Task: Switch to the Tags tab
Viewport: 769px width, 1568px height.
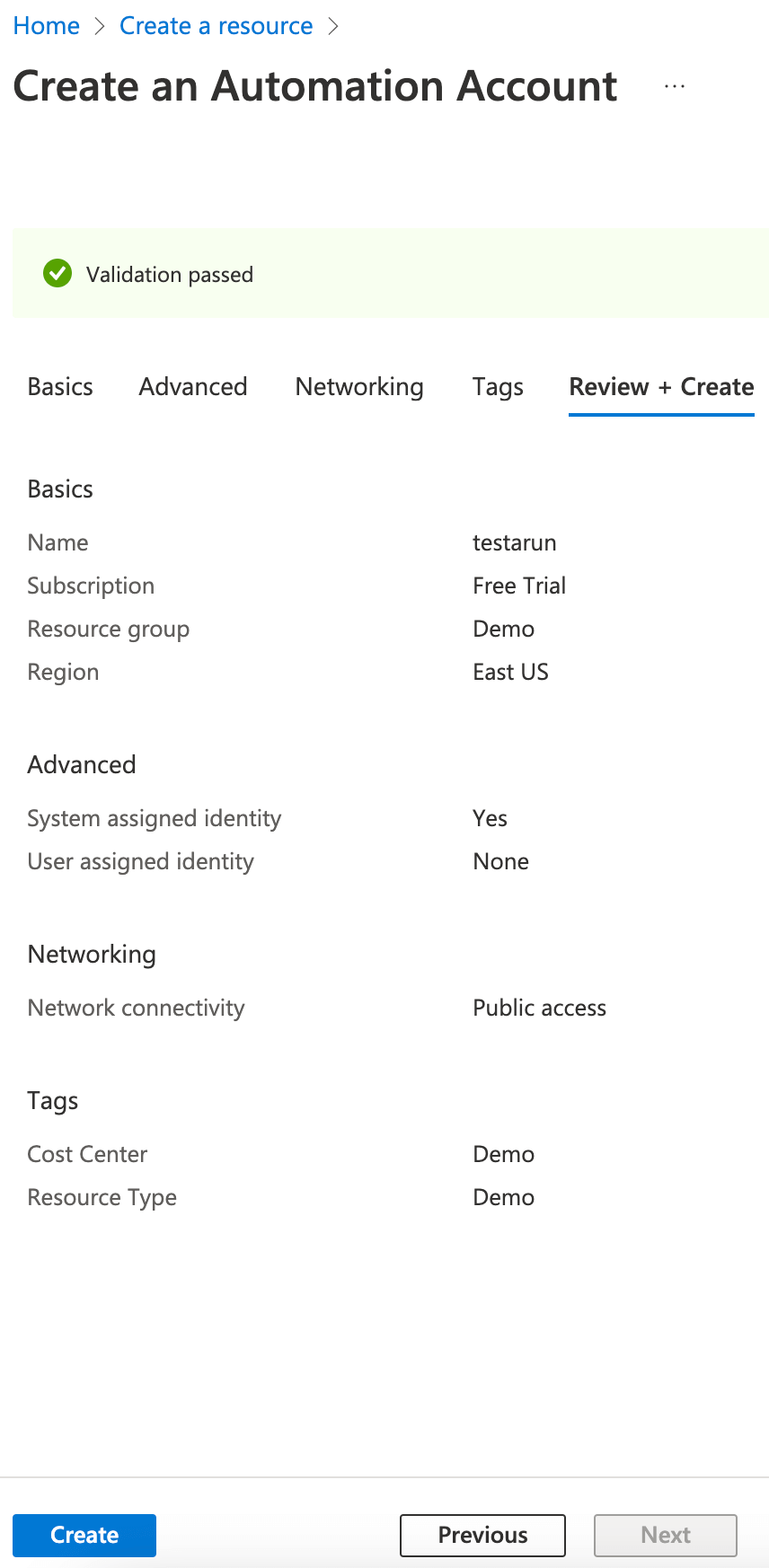Action: [498, 387]
